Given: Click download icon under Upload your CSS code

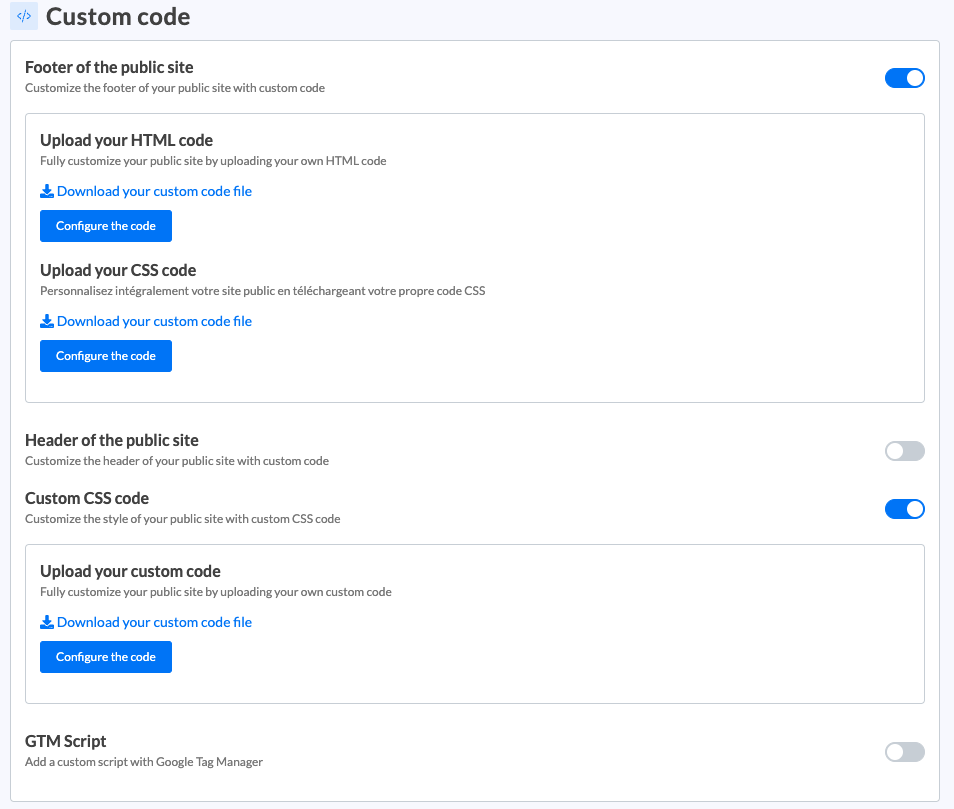Looking at the screenshot, I should click(x=47, y=321).
